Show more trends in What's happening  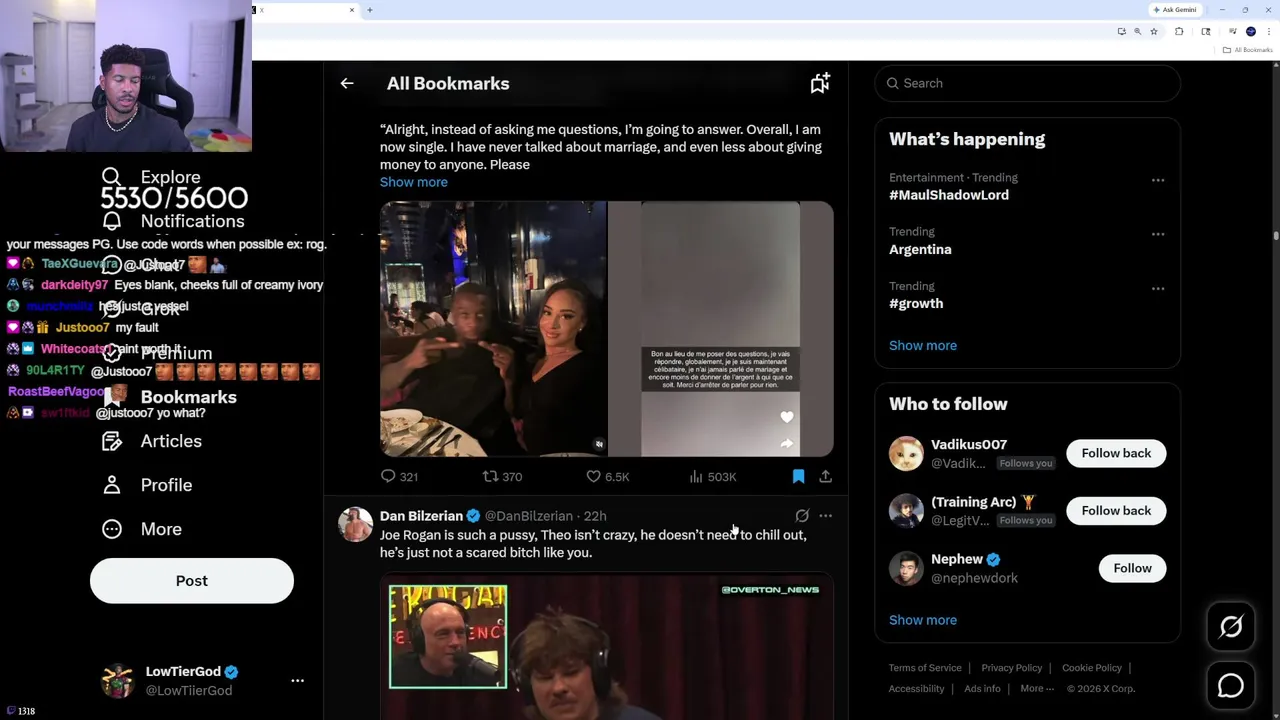[923, 345]
